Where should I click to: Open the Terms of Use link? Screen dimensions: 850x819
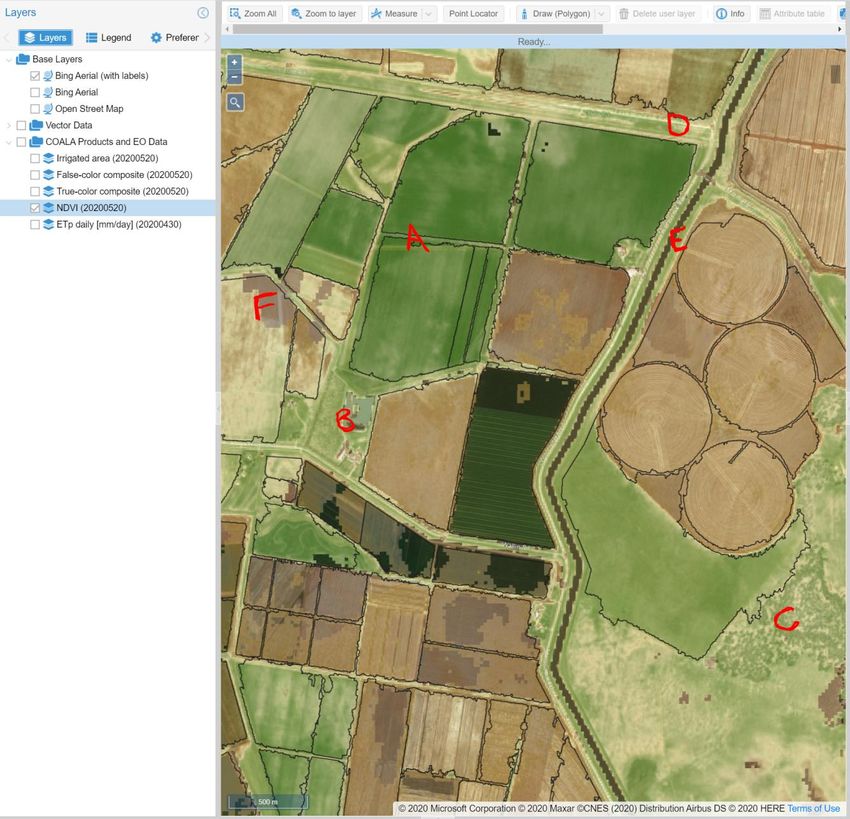pos(813,808)
